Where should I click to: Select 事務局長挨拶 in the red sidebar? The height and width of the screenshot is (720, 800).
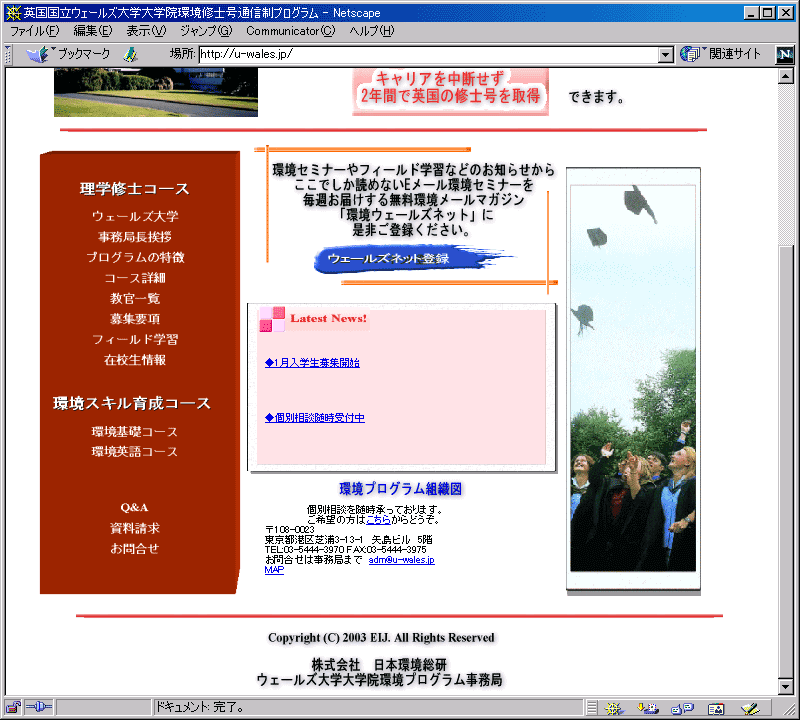click(135, 237)
